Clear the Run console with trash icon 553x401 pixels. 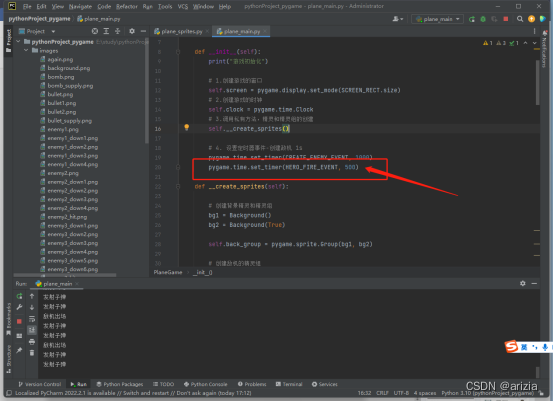click(32, 353)
